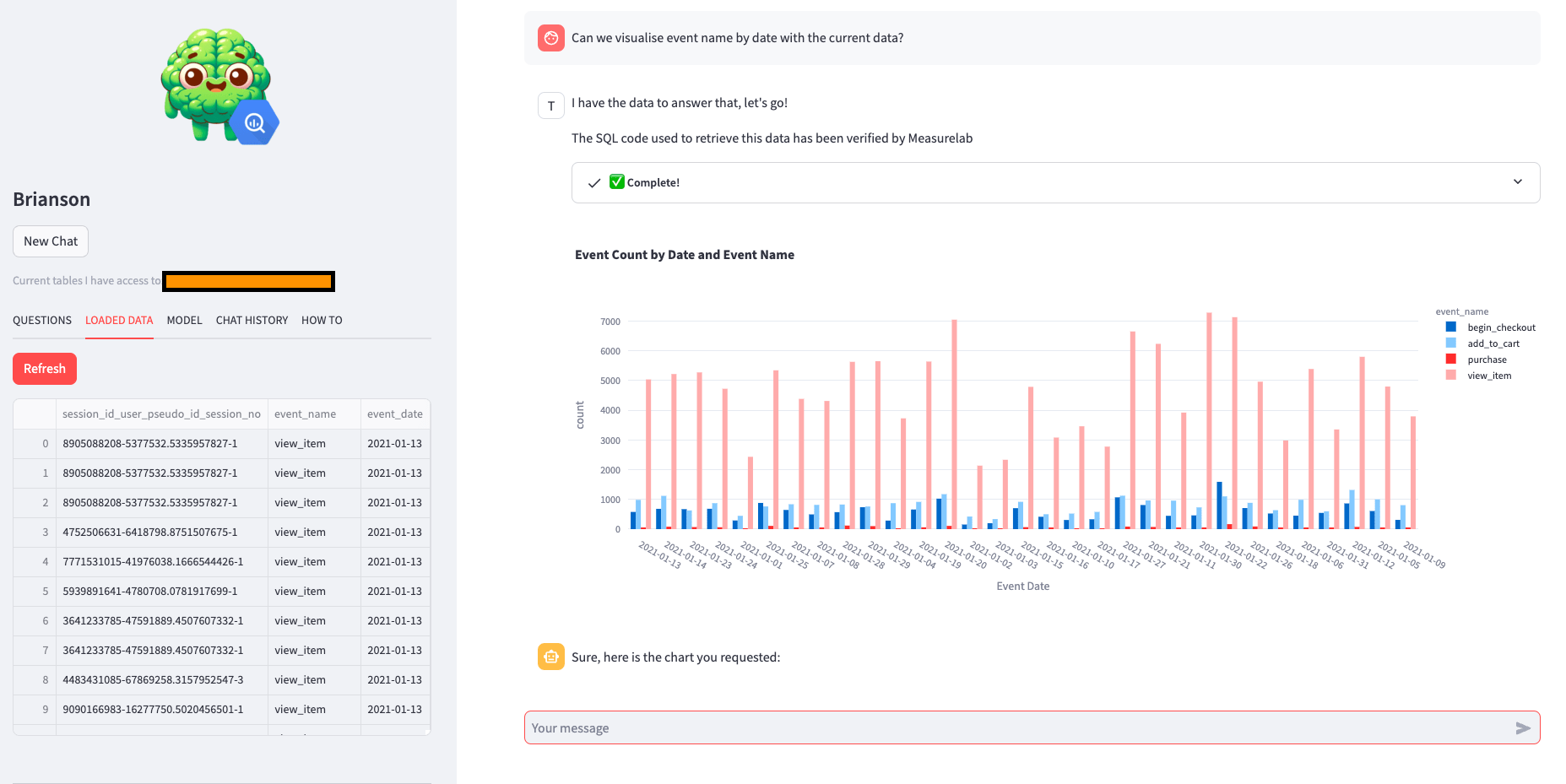
Task: Click the 2021-01-13 x-axis label
Action: tap(660, 554)
